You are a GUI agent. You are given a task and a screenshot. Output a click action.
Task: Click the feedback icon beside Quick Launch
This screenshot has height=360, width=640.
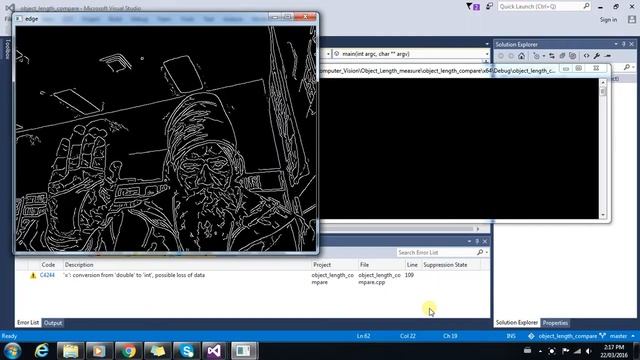[489, 6]
